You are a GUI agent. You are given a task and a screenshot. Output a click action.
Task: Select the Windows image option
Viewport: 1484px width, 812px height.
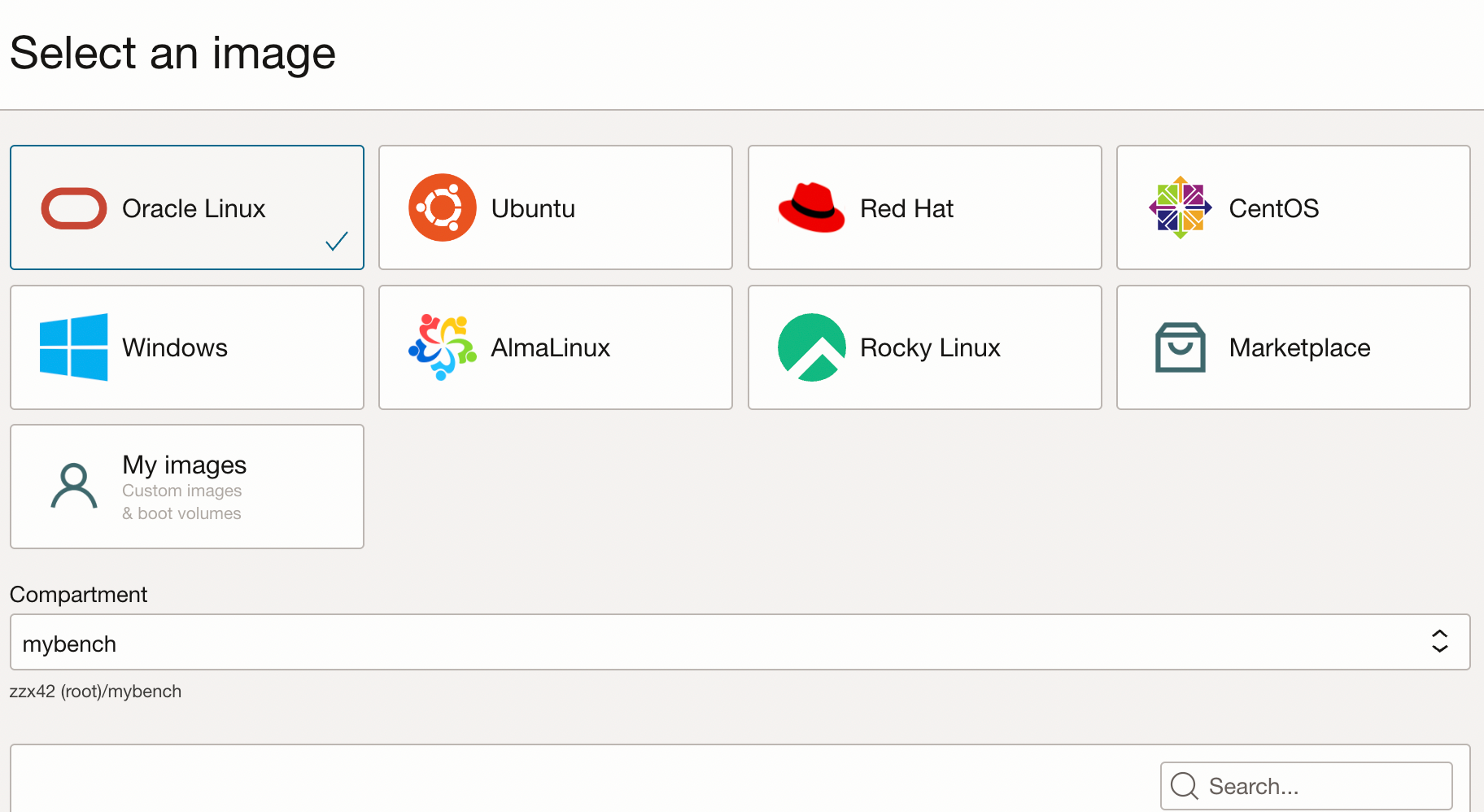[x=186, y=347]
